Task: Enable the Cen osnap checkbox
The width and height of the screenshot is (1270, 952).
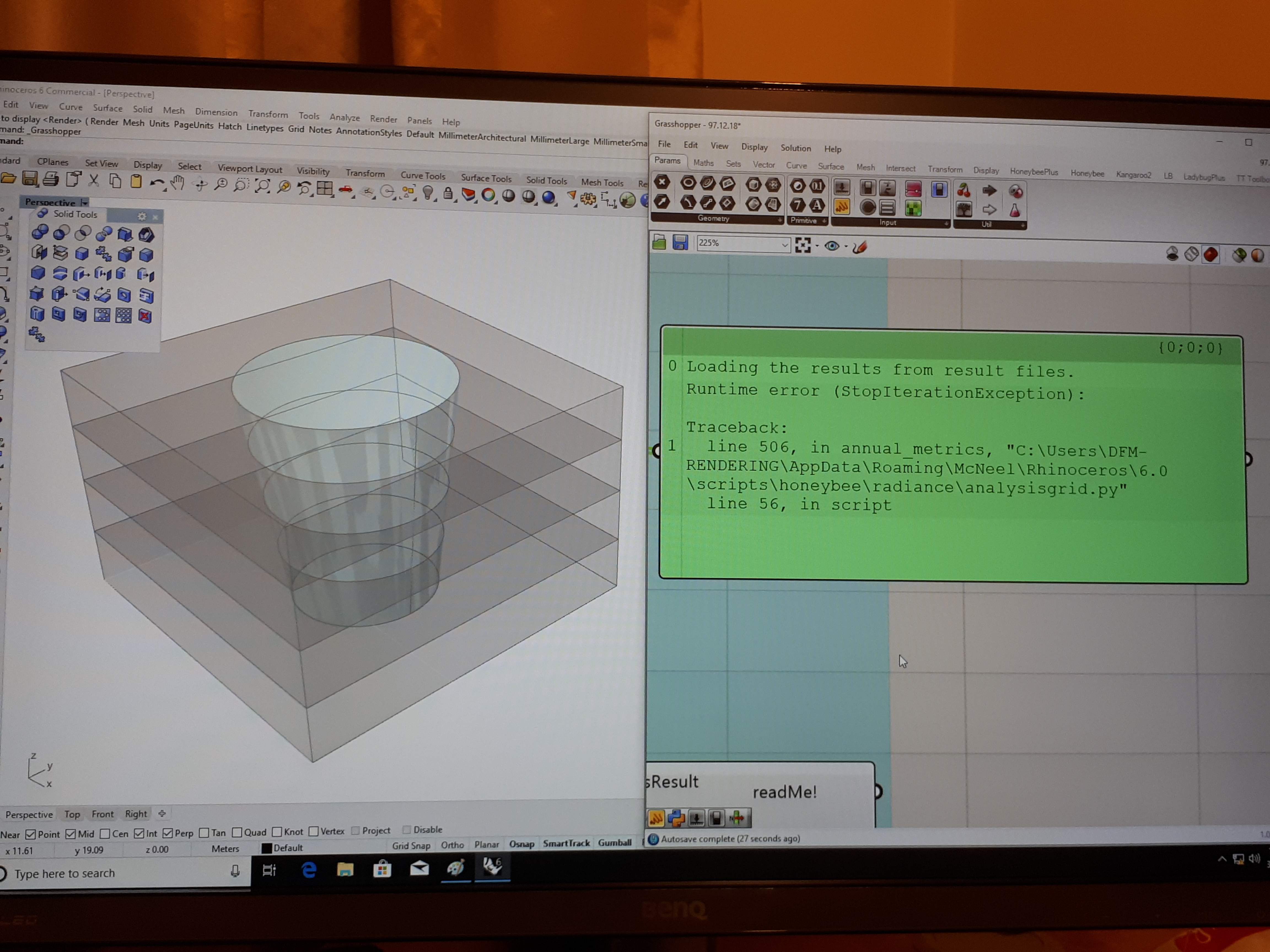Action: point(104,834)
